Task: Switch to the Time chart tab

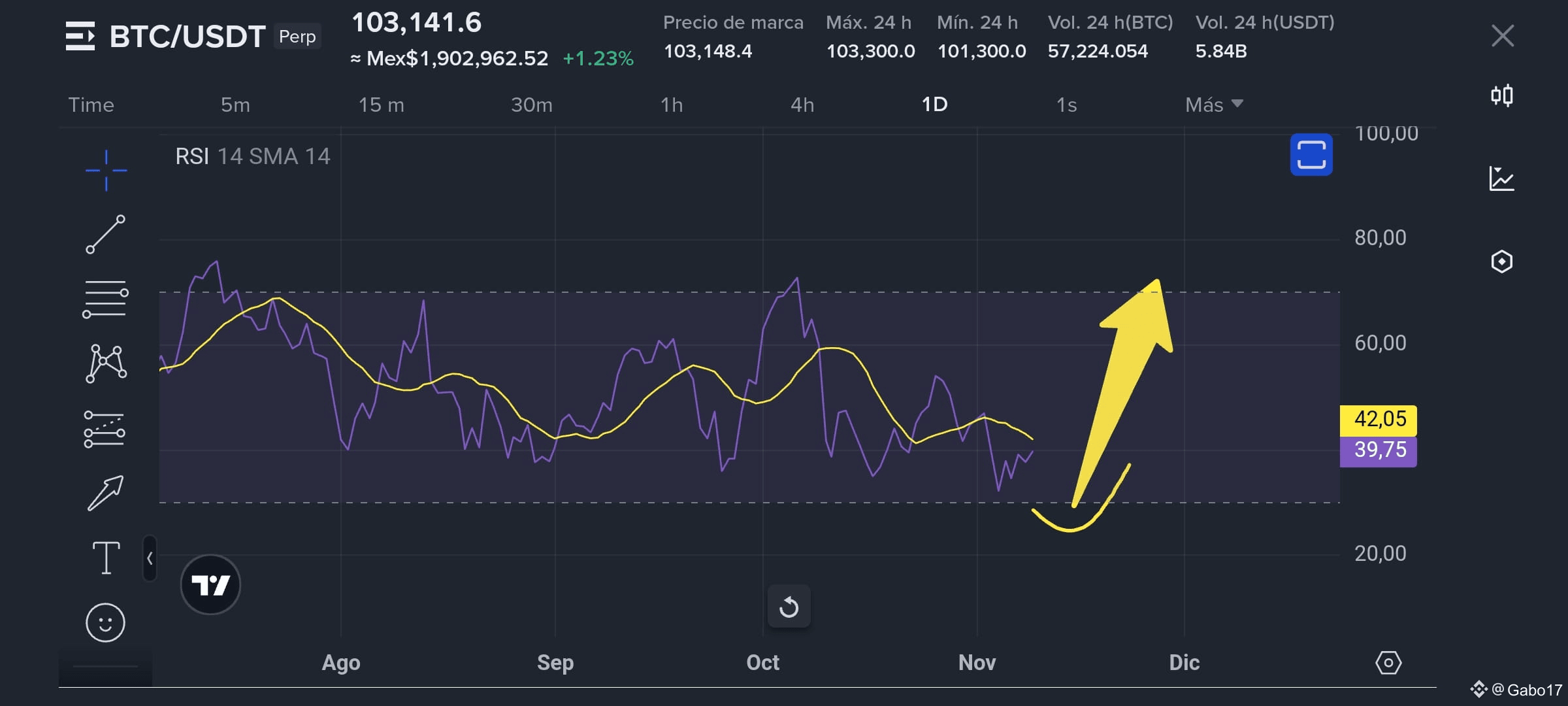Action: pyautogui.click(x=91, y=105)
